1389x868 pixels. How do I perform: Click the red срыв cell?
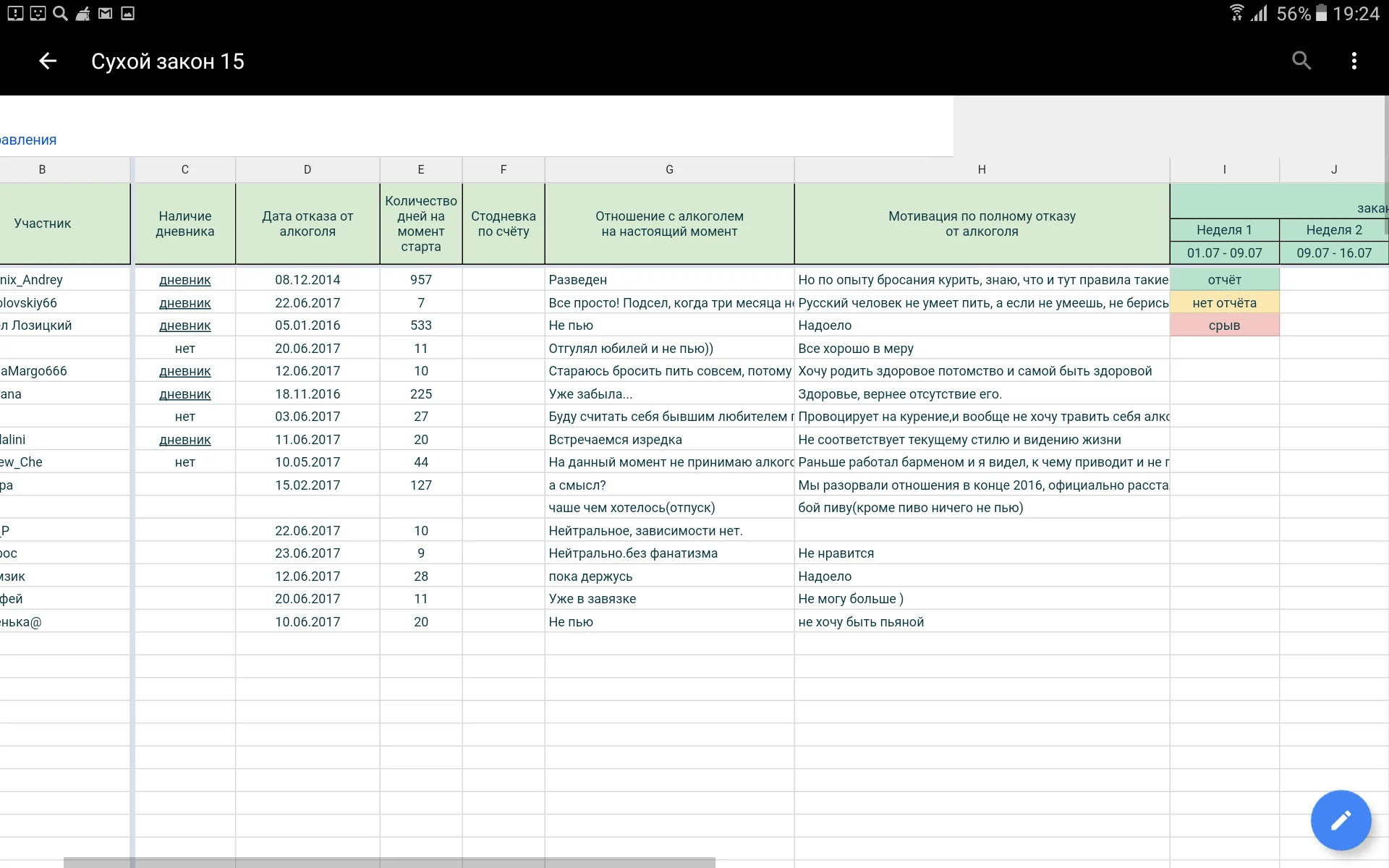pos(1224,325)
